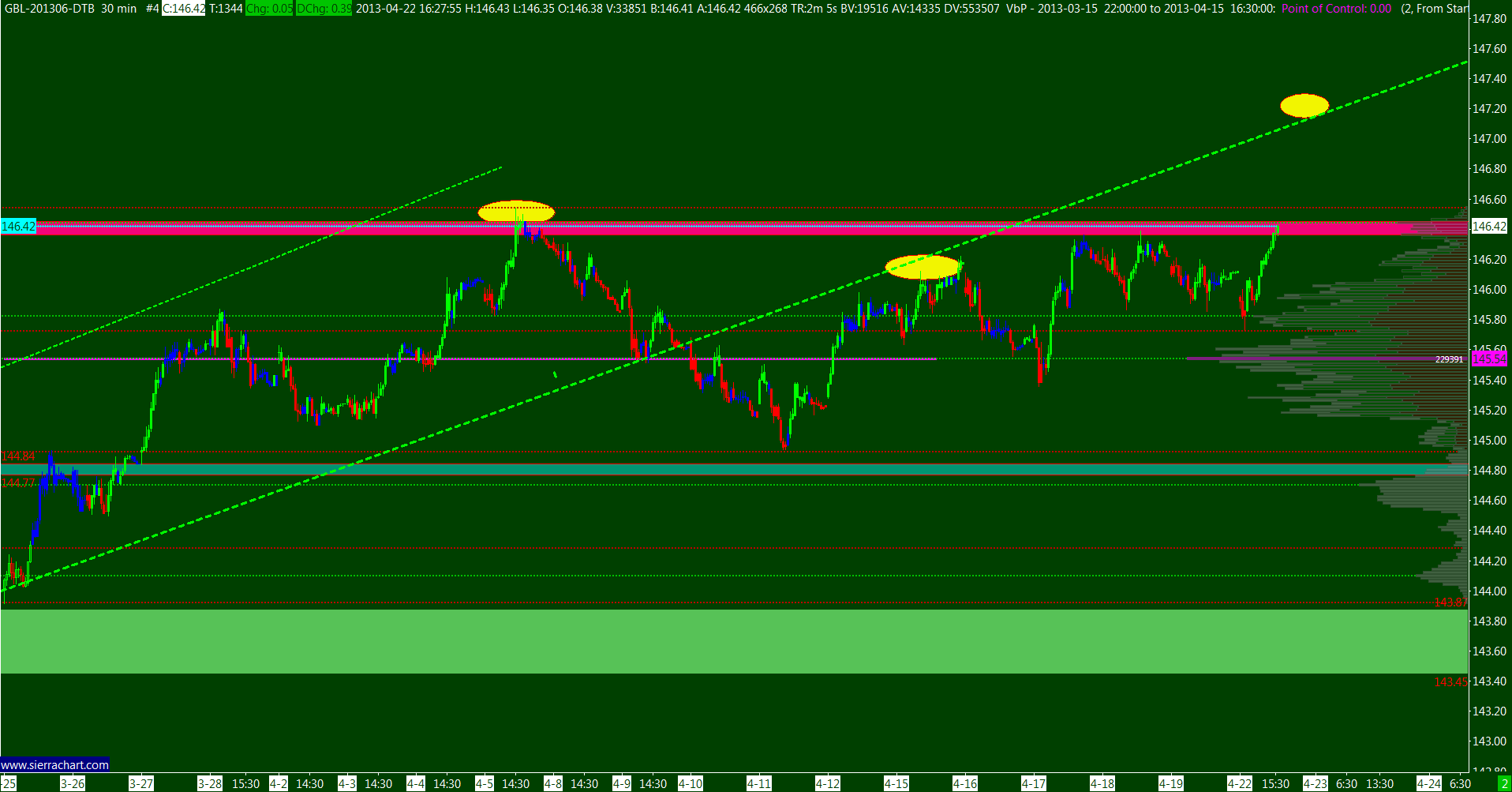Click the 4-8 date on time axis

(552, 784)
